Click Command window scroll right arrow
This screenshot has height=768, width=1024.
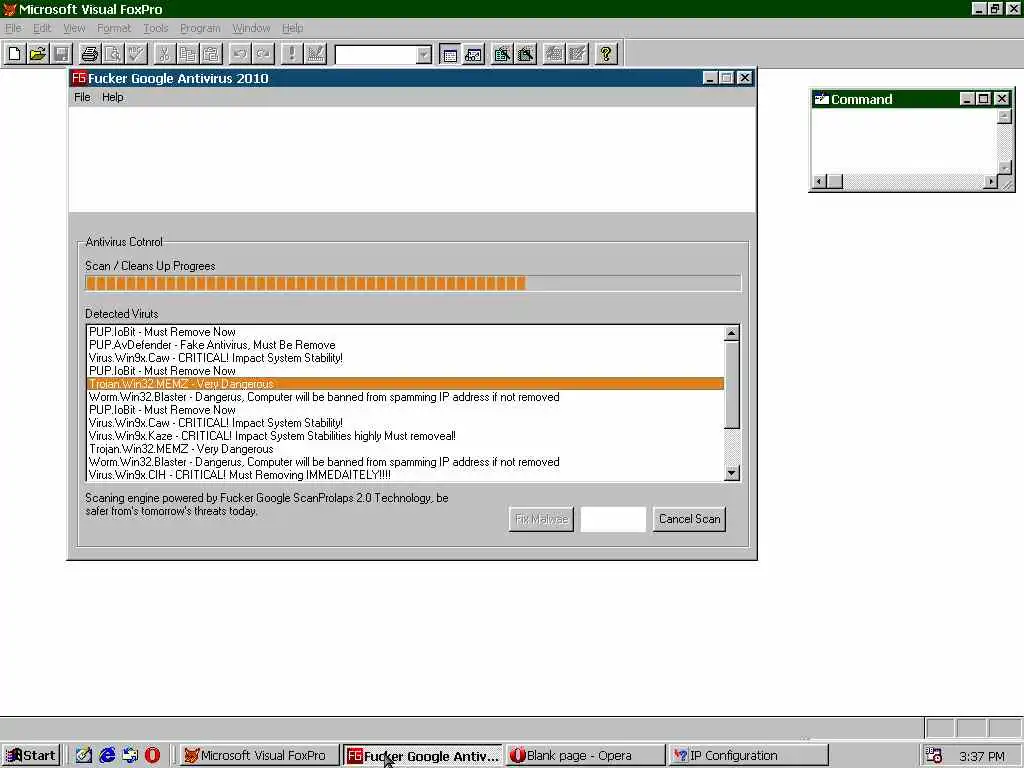pos(991,182)
